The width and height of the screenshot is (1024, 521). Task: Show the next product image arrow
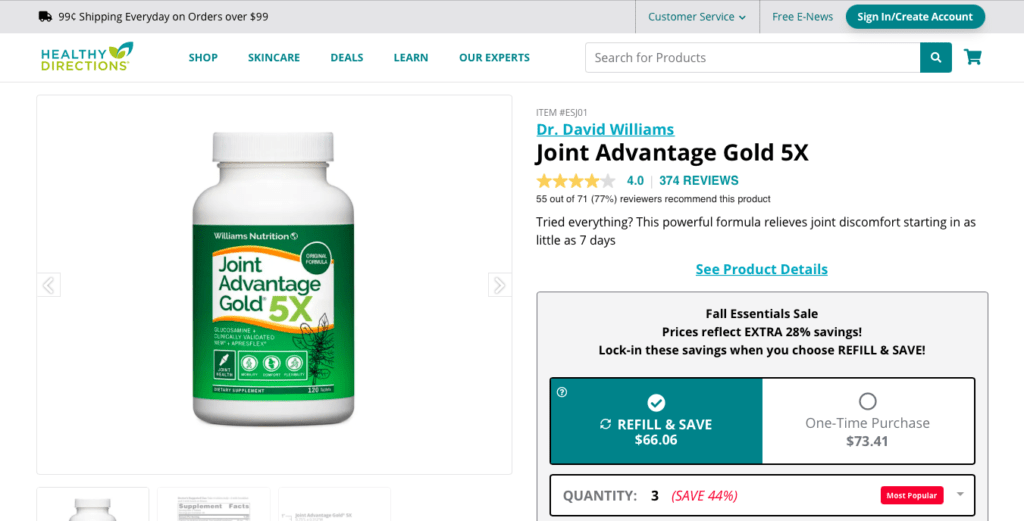coord(500,285)
